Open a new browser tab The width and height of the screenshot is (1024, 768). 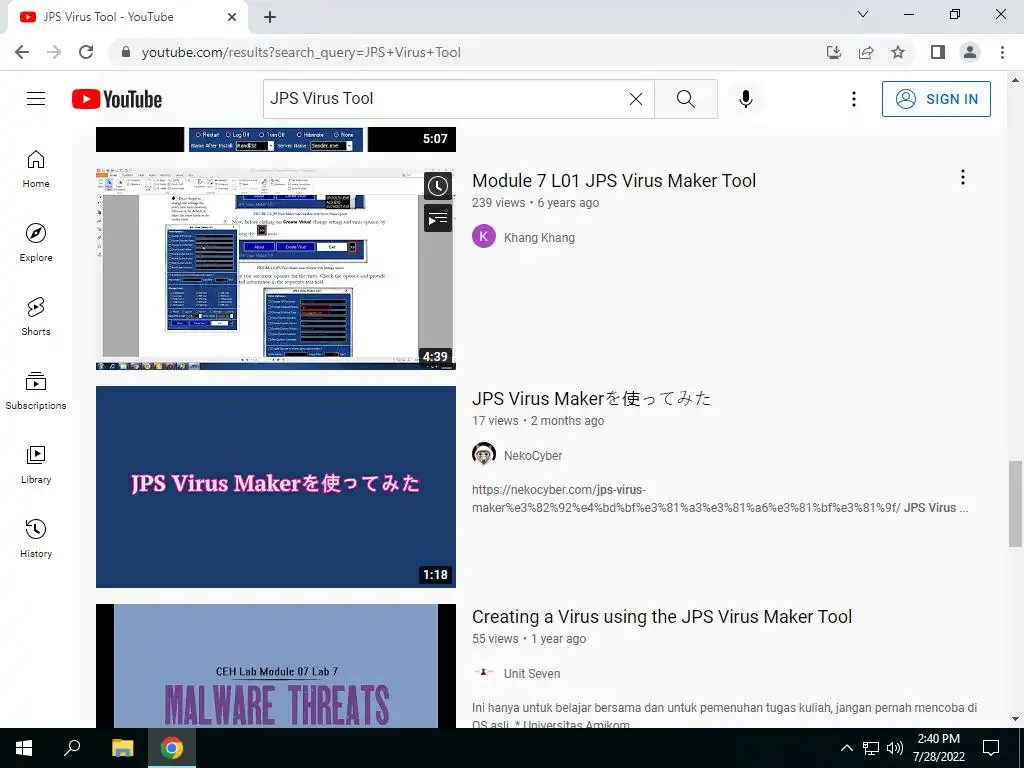pyautogui.click(x=270, y=17)
